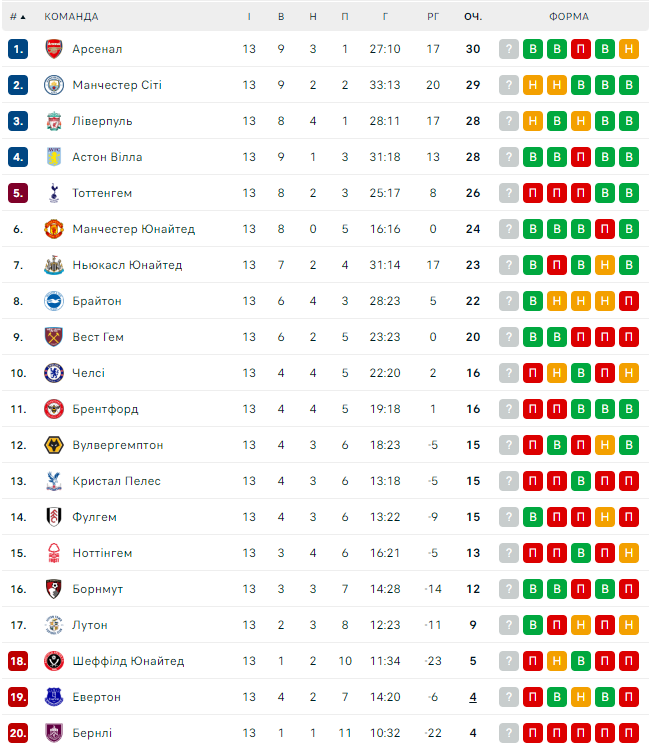Click the Manchester City club crest
The image size is (650, 750).
coord(54,85)
